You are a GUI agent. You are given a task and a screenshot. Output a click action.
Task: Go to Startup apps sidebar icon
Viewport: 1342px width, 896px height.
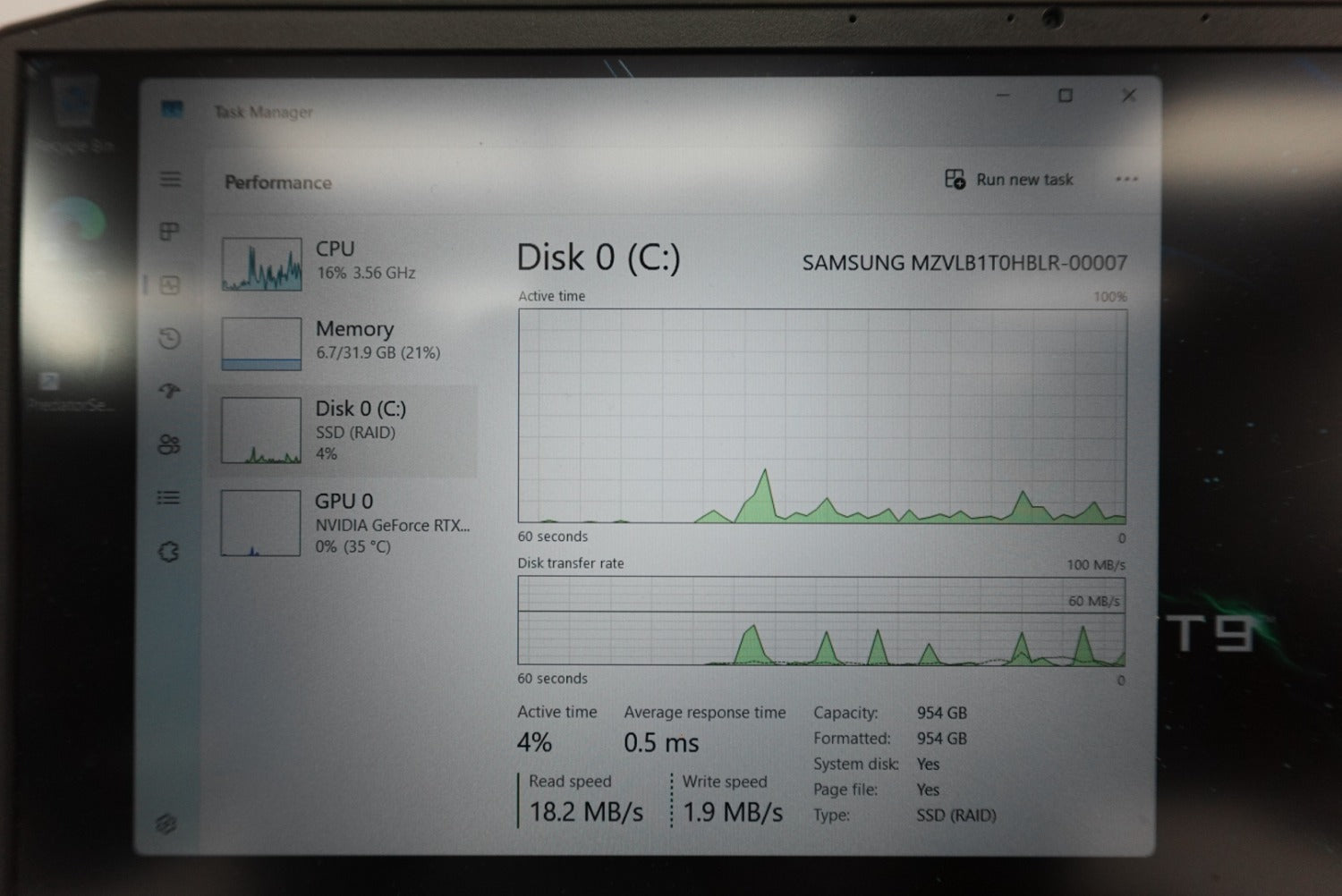pyautogui.click(x=169, y=391)
